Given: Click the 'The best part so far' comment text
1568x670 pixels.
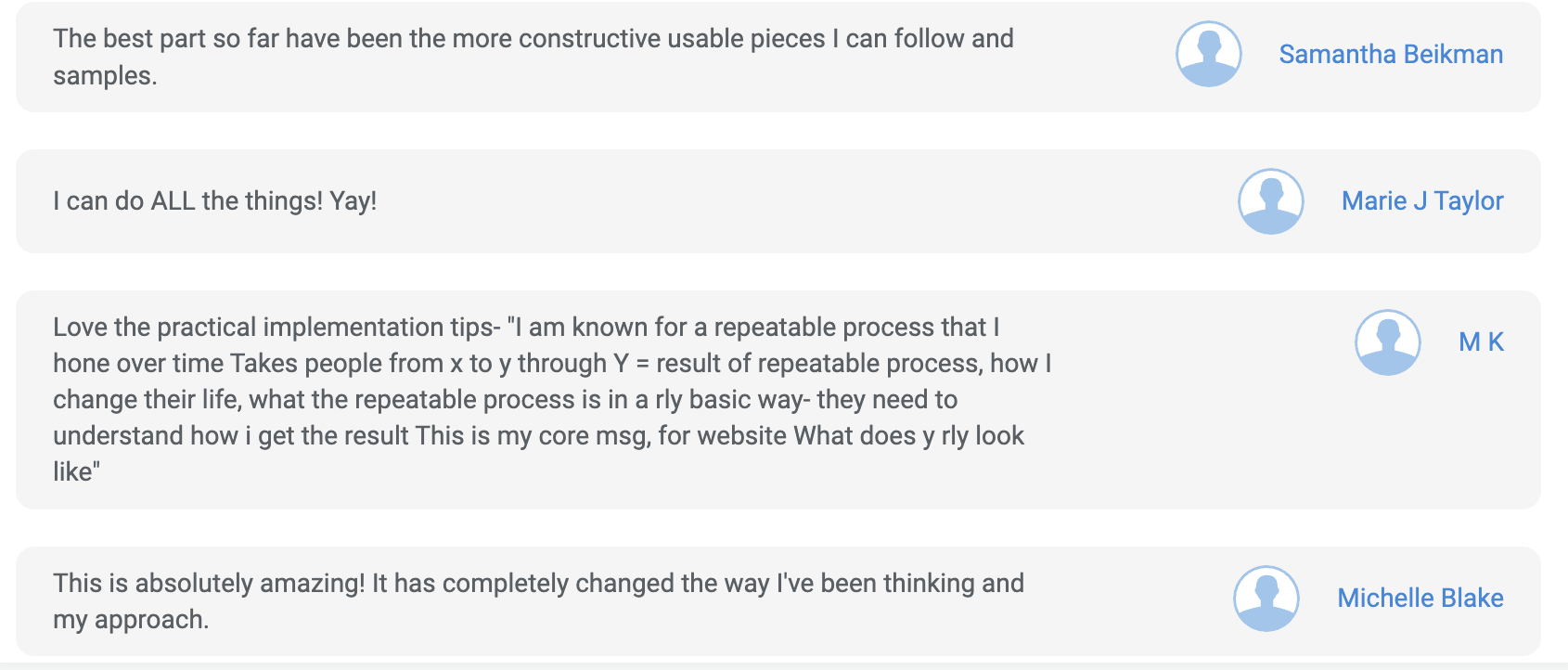Looking at the screenshot, I should [533, 39].
